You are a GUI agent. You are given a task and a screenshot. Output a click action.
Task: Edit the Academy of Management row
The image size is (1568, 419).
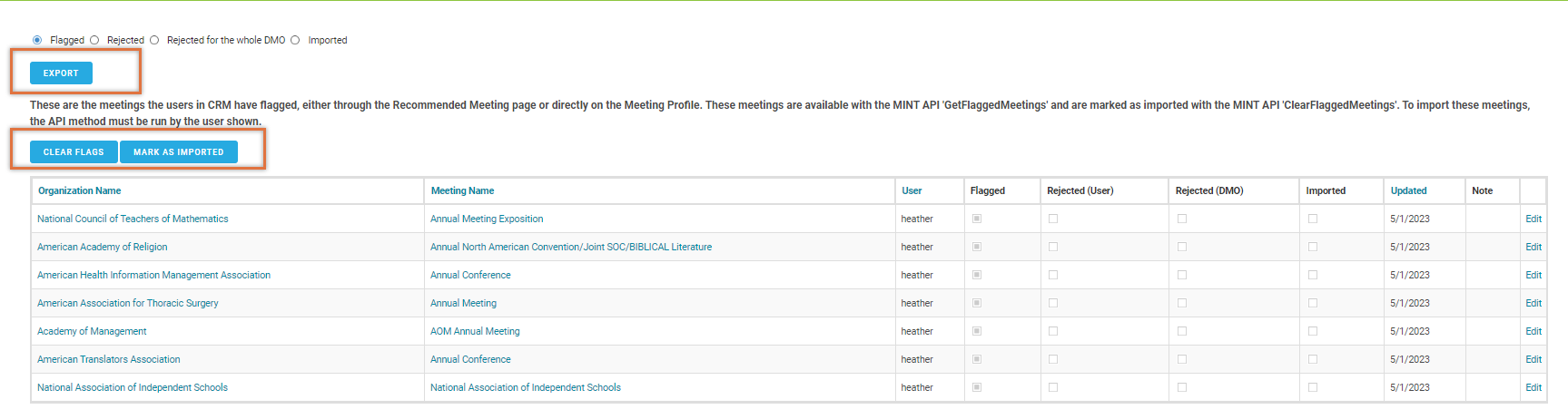[1533, 331]
